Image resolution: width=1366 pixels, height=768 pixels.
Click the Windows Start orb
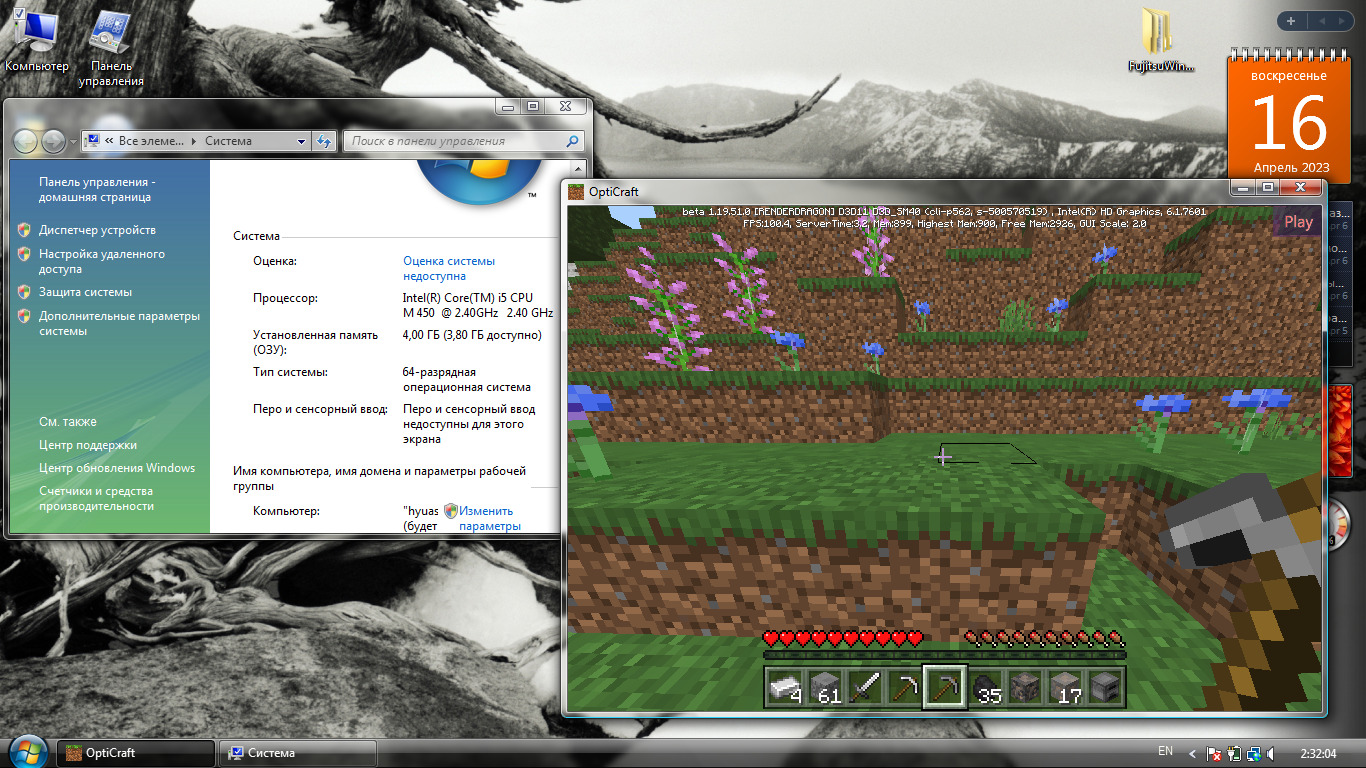click(27, 751)
